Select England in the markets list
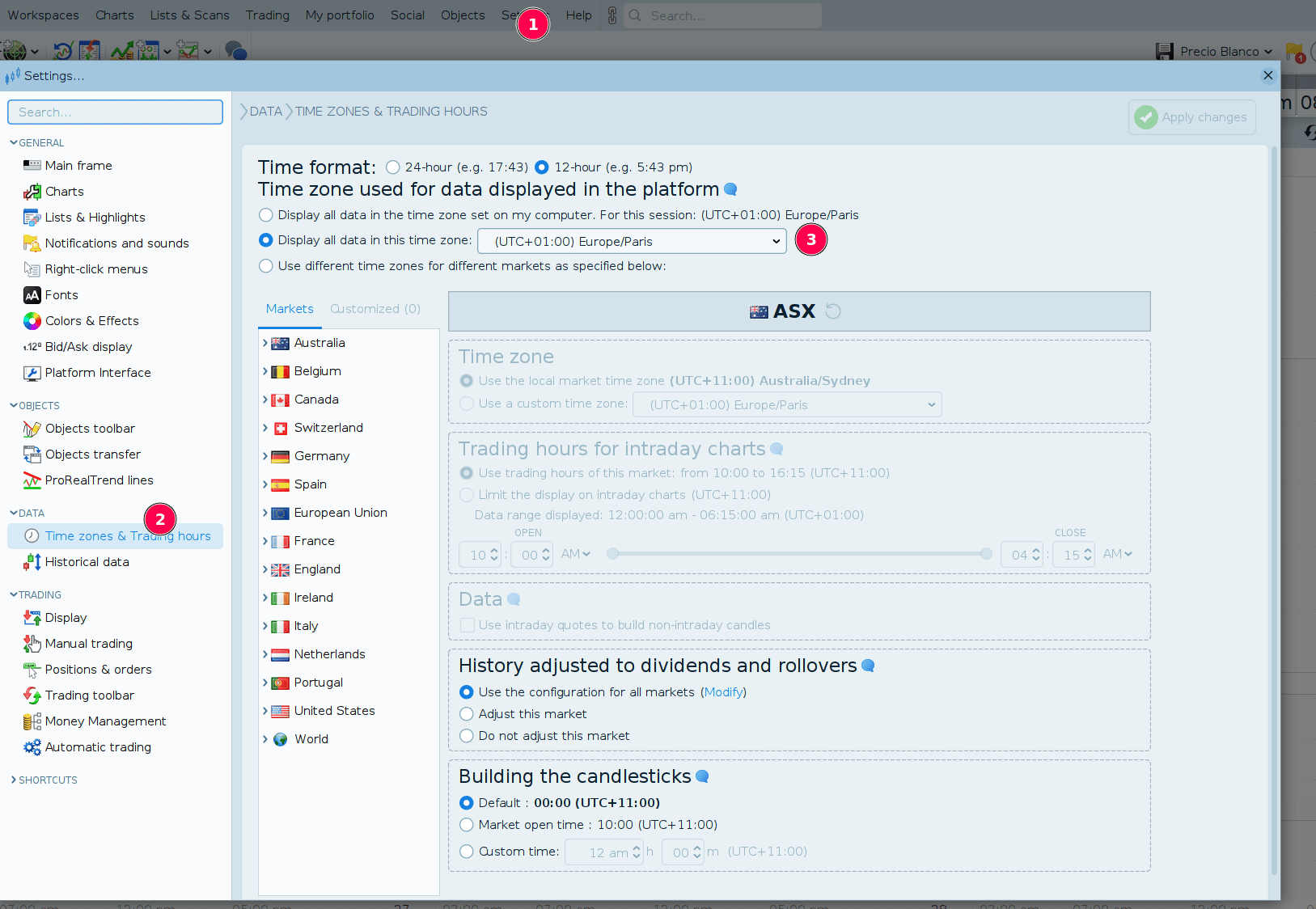Viewport: 1316px width, 909px height. click(x=317, y=569)
